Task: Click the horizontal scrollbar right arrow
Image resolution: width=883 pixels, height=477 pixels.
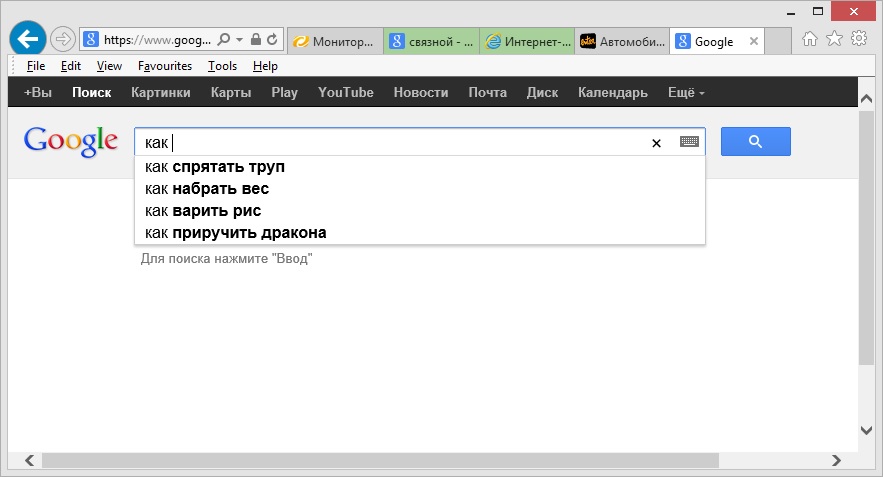Action: coord(836,461)
